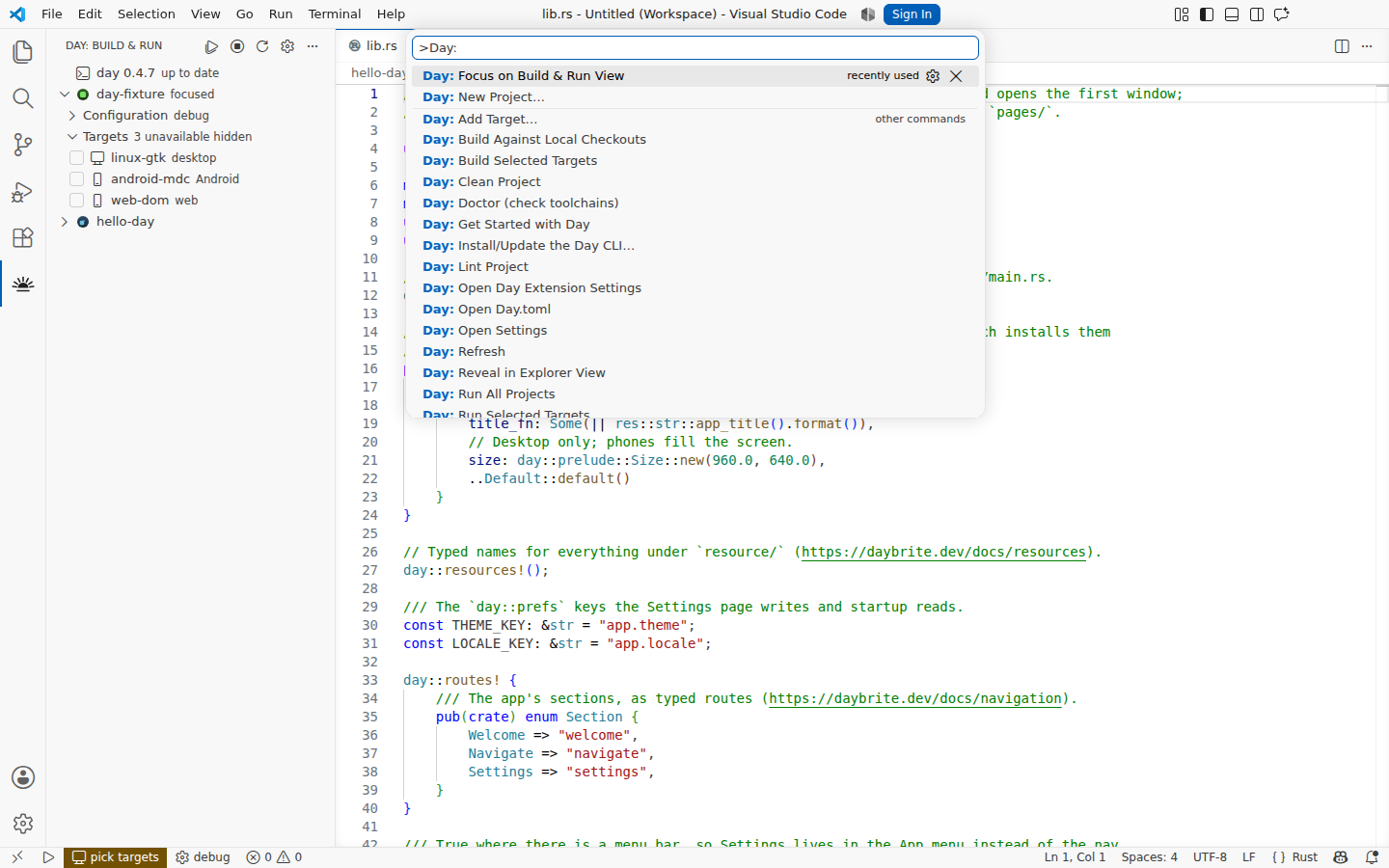Open the daybrite.dev/docs/navigation link
1389x868 pixels.
pyautogui.click(x=916, y=699)
